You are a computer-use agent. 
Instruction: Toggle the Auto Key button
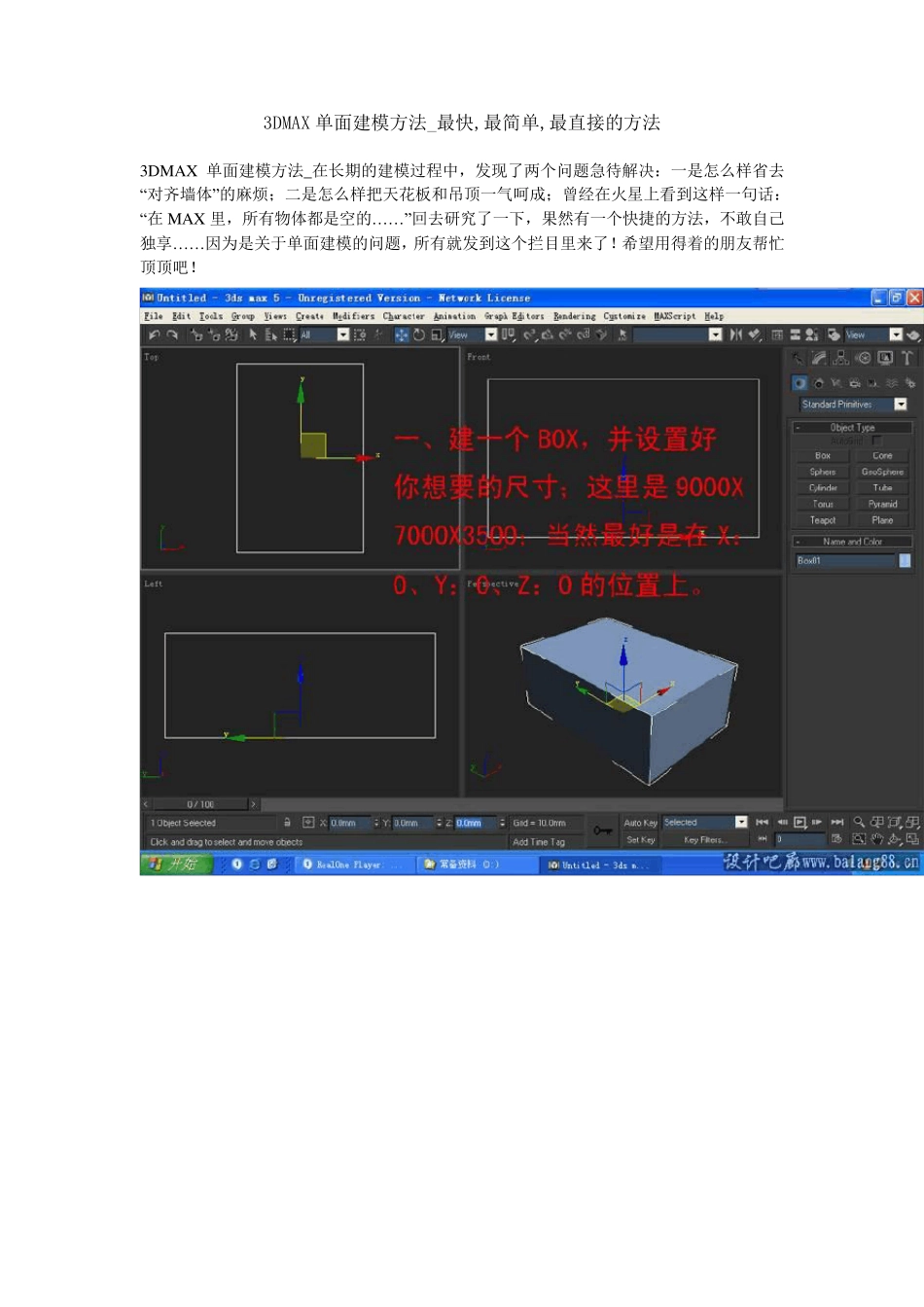coord(641,823)
